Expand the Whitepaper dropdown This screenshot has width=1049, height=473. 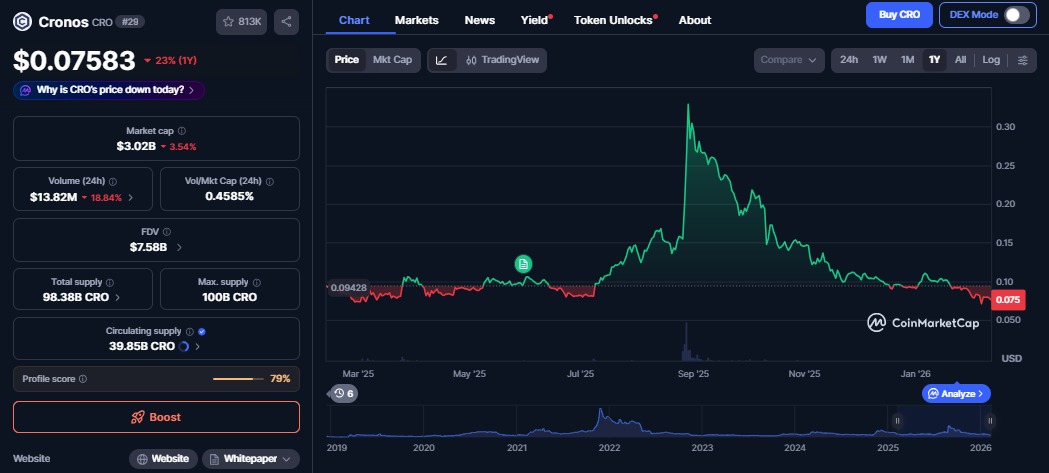pyautogui.click(x=250, y=459)
